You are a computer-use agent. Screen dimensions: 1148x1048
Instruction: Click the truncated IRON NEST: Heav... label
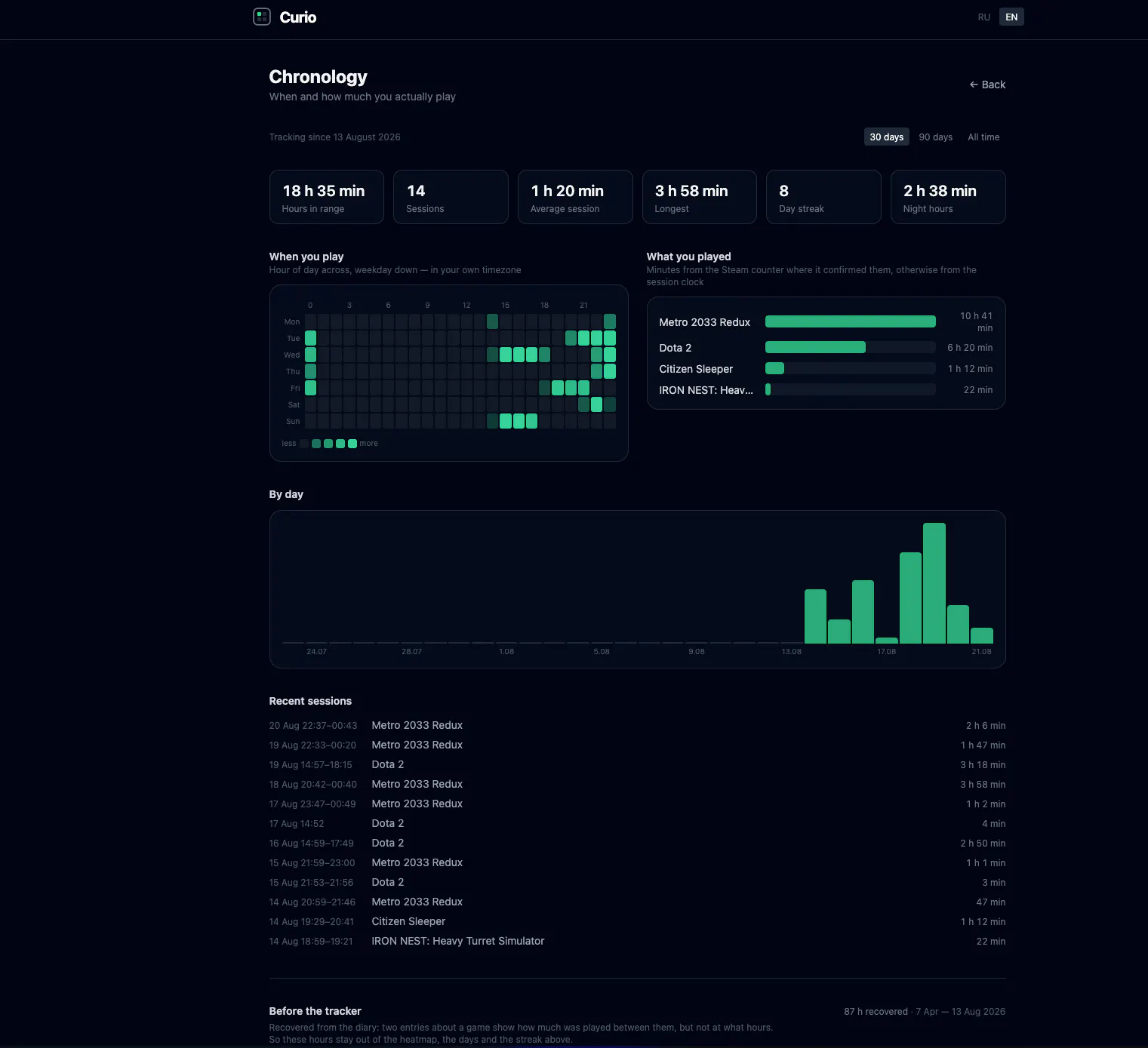[x=706, y=390]
